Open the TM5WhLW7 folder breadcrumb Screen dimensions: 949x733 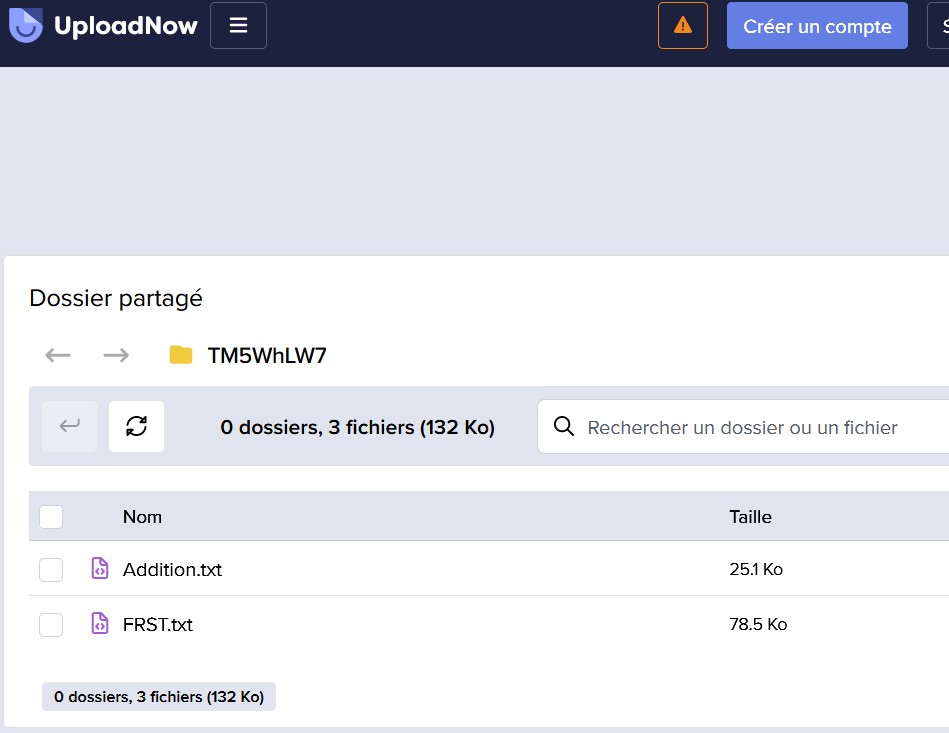tap(267, 355)
